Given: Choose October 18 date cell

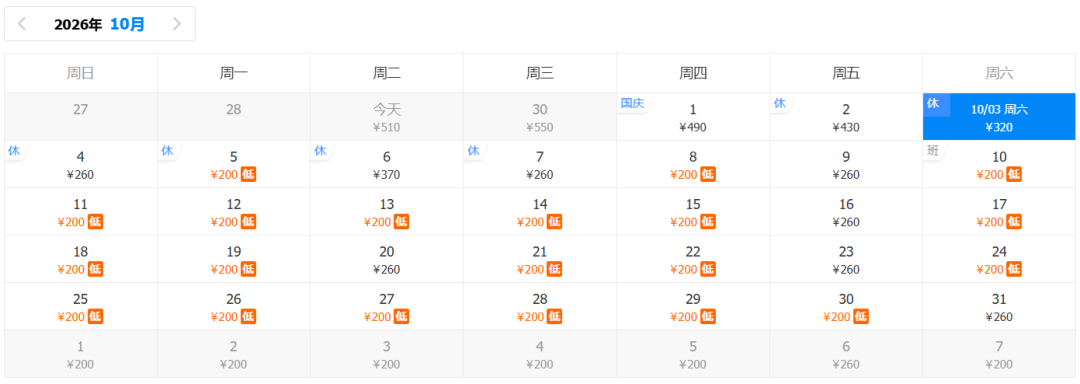Looking at the screenshot, I should pyautogui.click(x=81, y=259).
